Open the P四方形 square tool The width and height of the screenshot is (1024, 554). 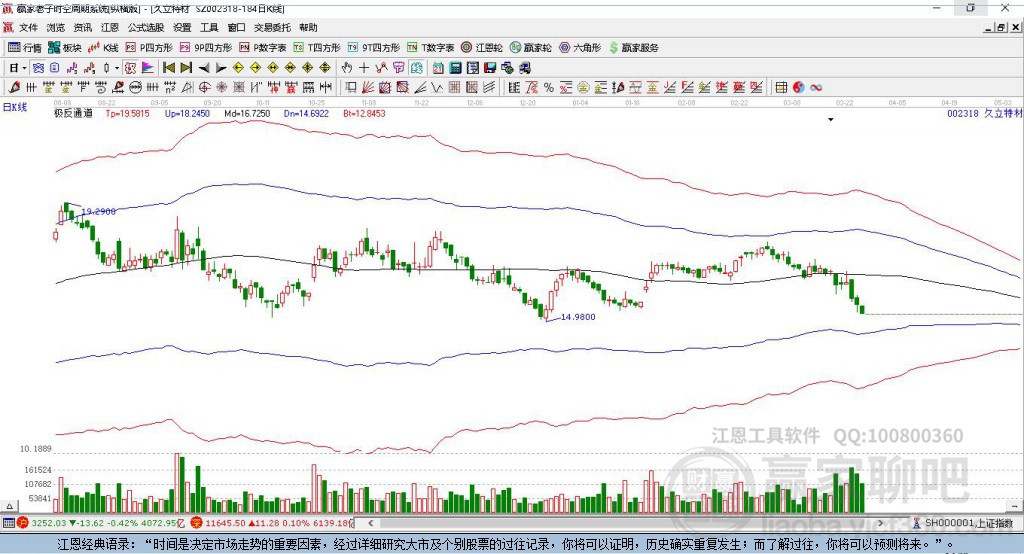pos(149,48)
